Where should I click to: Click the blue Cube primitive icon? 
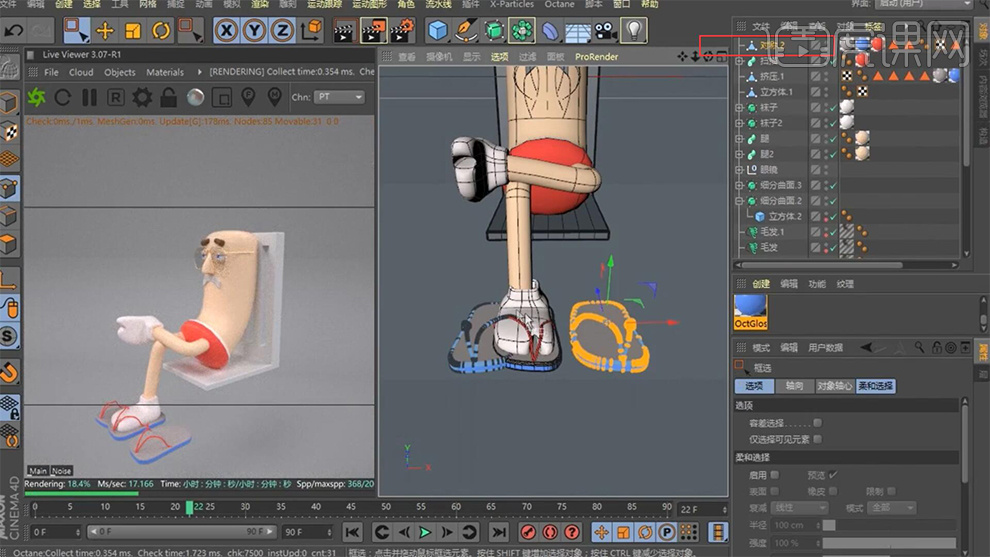[x=437, y=30]
